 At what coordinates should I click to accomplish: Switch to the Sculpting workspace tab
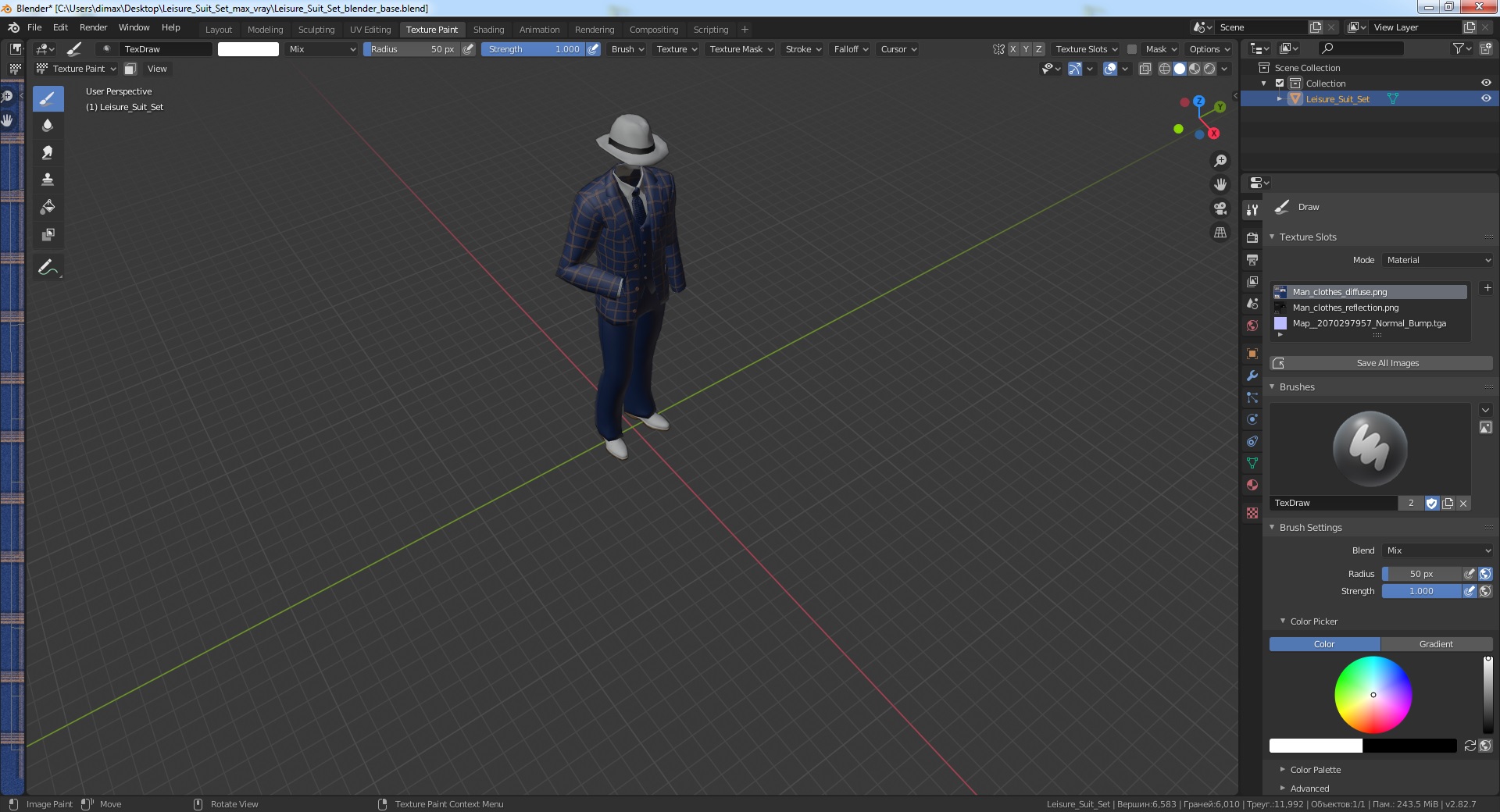(x=316, y=30)
